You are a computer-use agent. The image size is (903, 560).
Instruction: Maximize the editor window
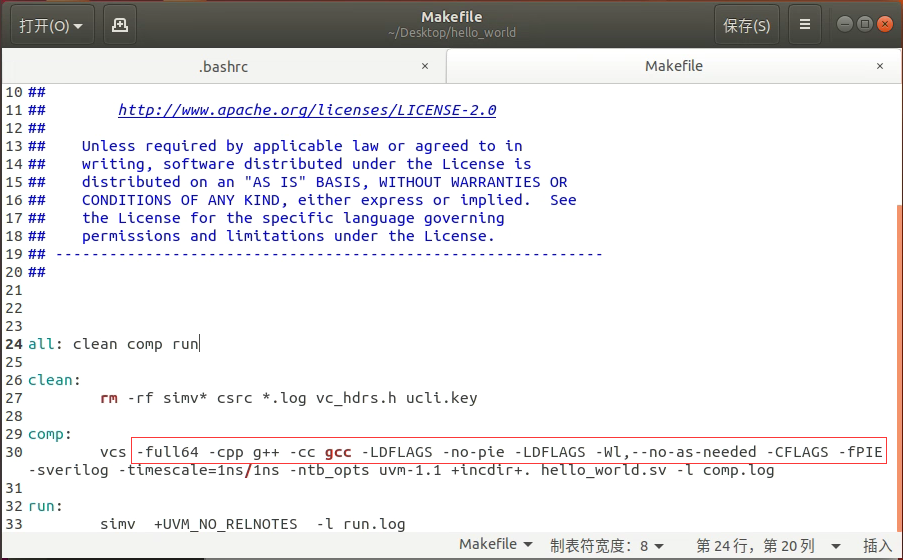click(x=864, y=24)
